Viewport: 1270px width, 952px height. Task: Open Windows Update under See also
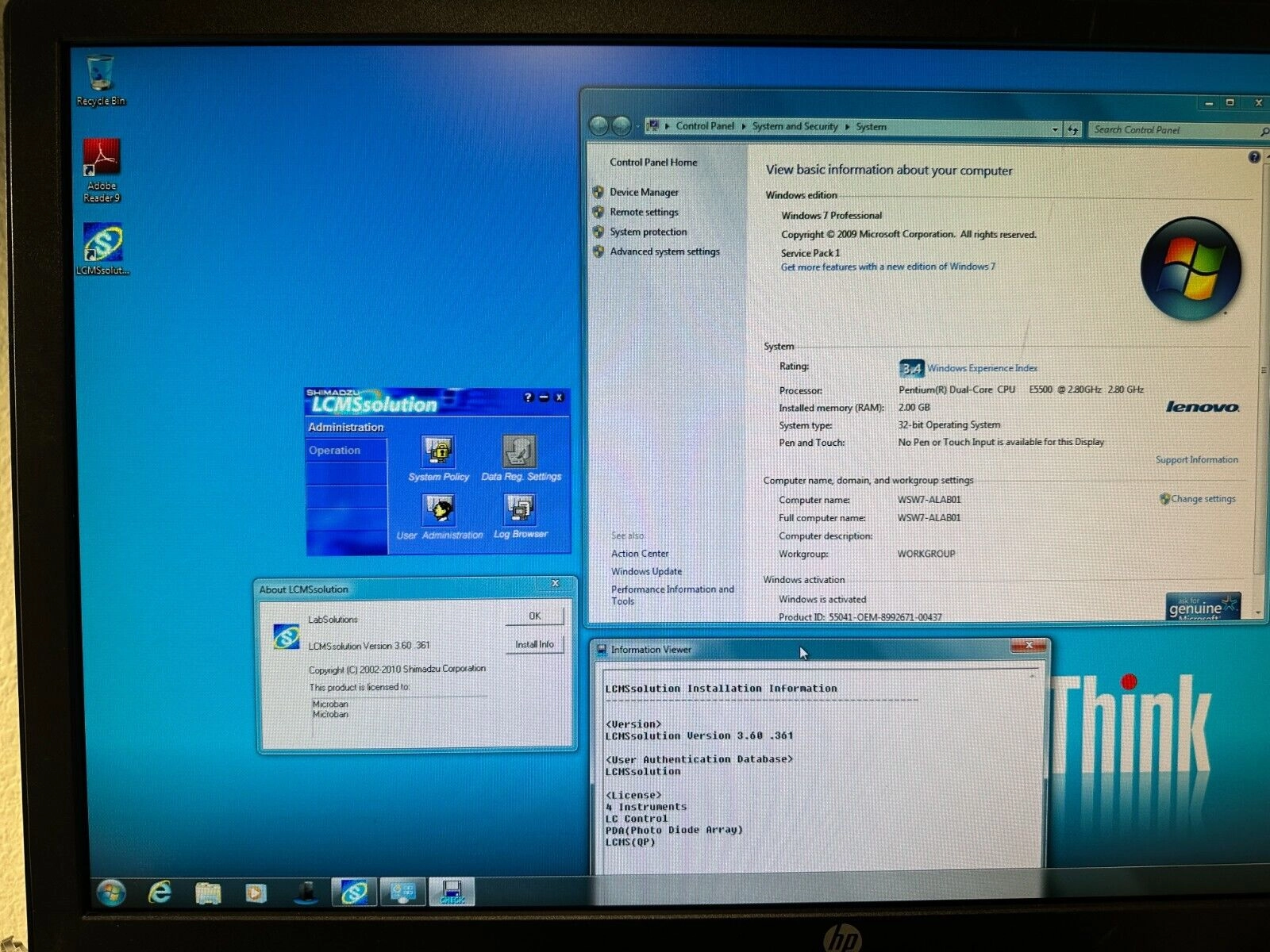click(646, 571)
